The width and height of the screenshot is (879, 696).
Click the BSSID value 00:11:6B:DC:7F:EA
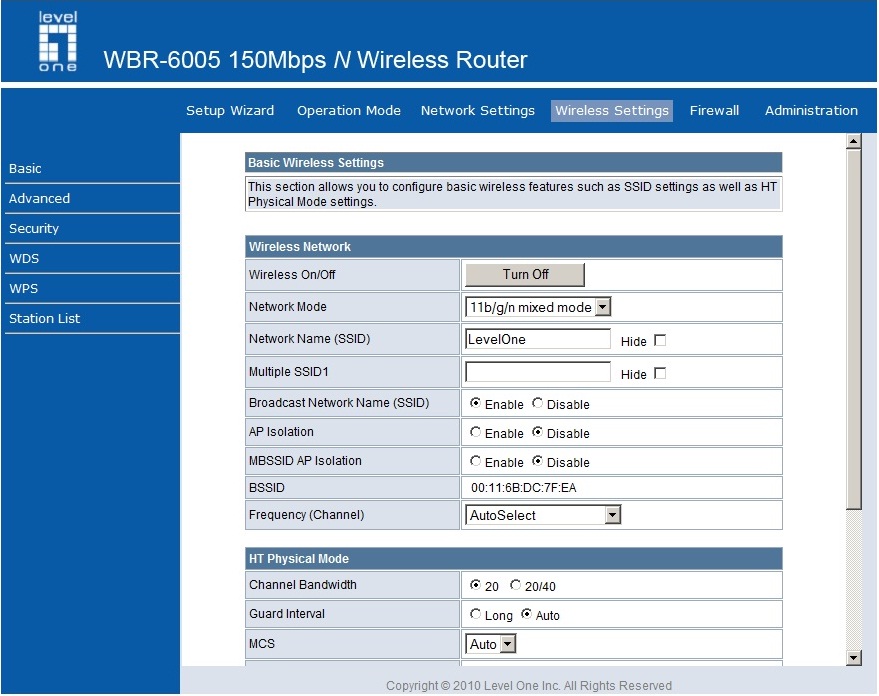coord(524,488)
